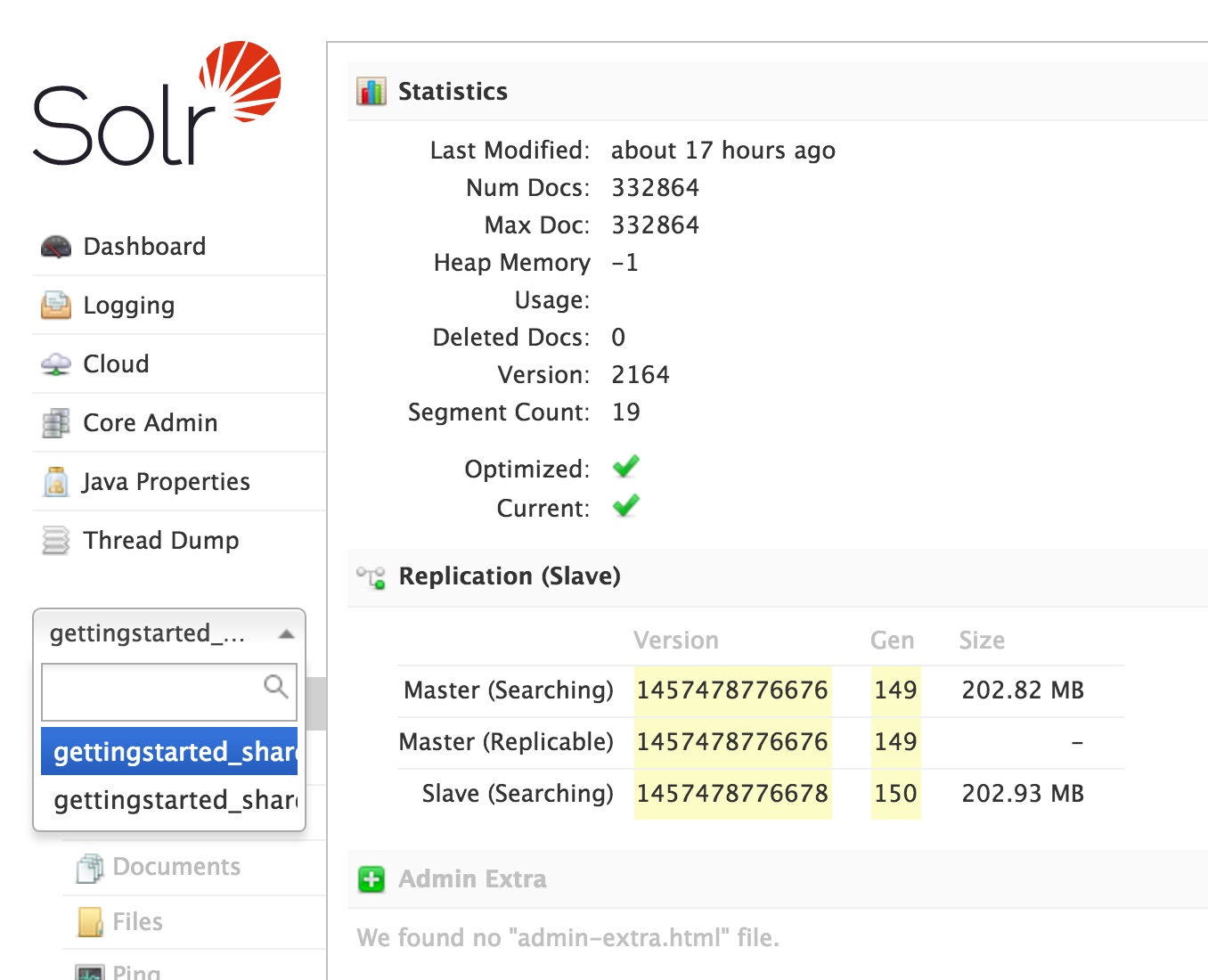The height and width of the screenshot is (980, 1208).
Task: Click the Optimized green checkmark
Action: [x=624, y=466]
